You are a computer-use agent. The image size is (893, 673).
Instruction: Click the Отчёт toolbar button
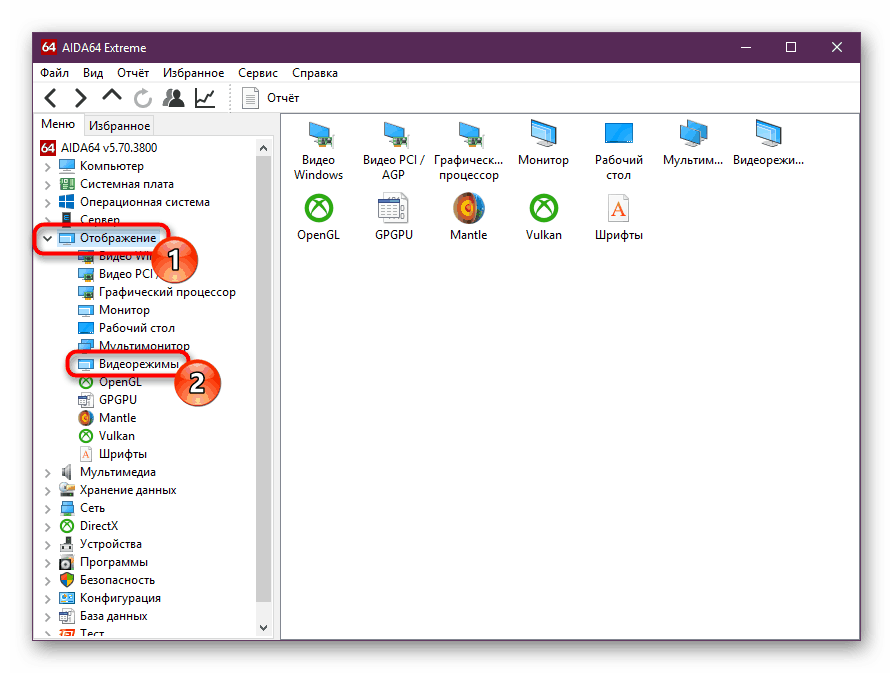point(271,98)
